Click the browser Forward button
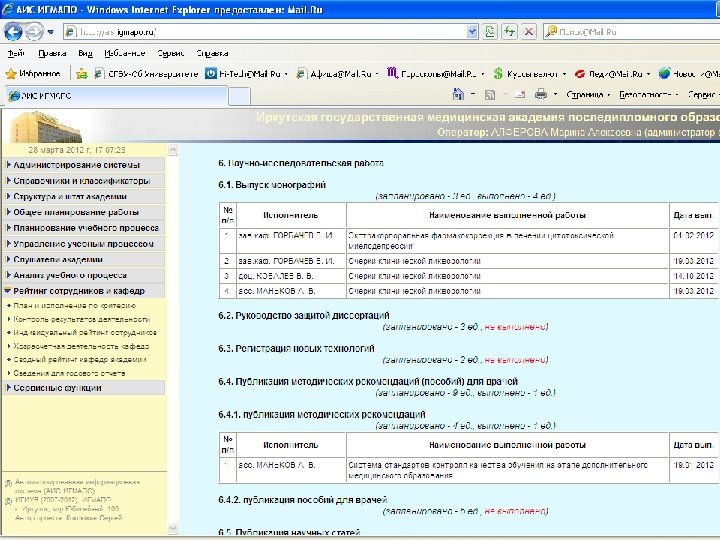Image resolution: width=720 pixels, height=540 pixels. pos(34,32)
